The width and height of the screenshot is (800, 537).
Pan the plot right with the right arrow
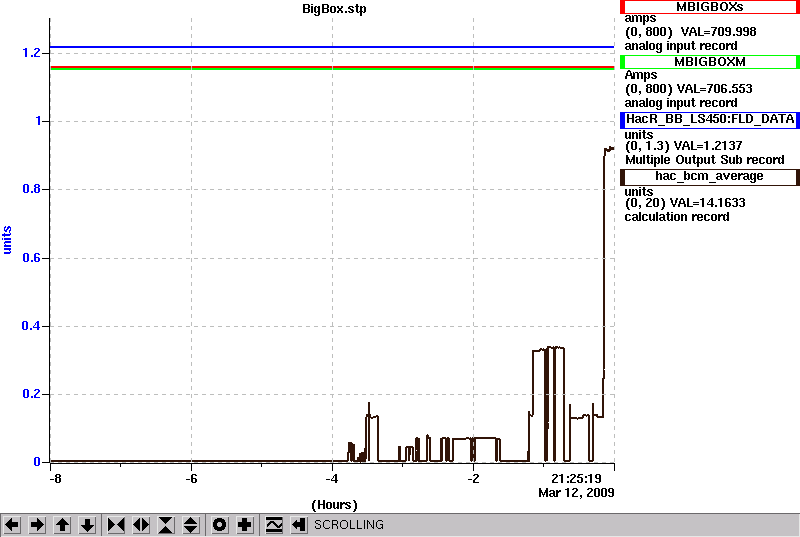(37, 525)
